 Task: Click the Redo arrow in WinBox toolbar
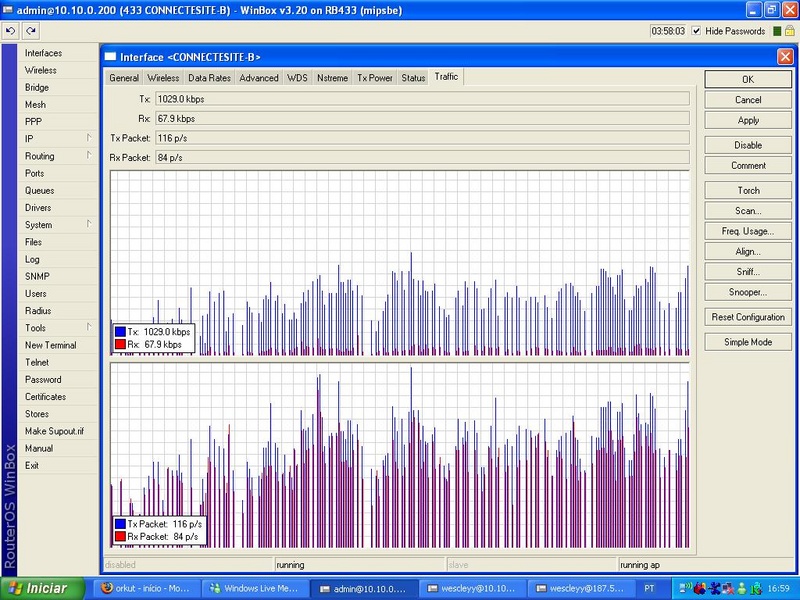coord(31,31)
